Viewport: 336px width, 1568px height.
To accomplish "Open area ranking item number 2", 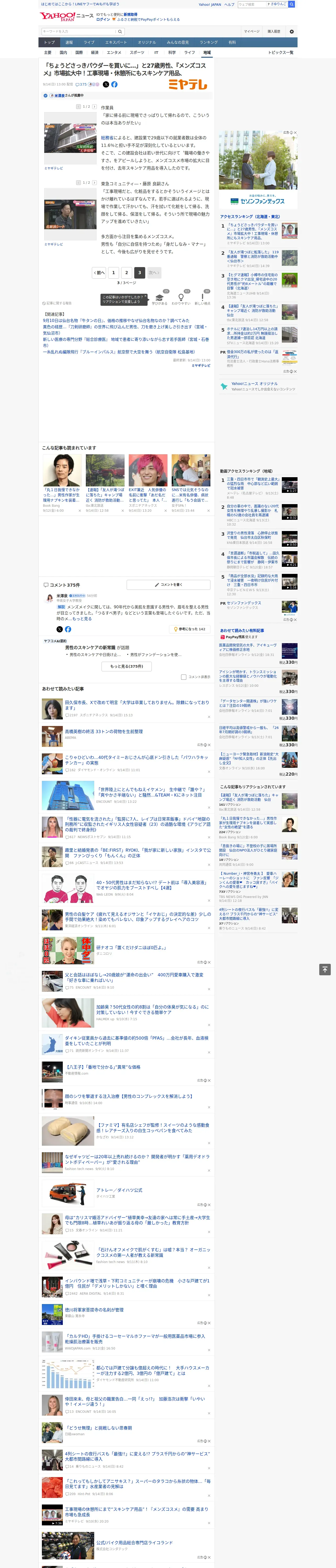I will click(x=259, y=258).
